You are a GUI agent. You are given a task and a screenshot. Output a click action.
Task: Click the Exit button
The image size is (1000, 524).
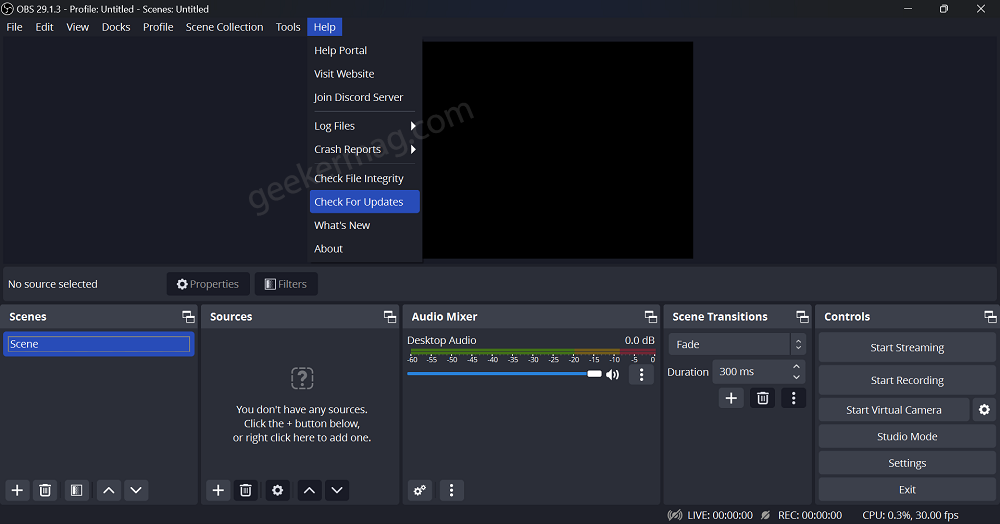[907, 490]
